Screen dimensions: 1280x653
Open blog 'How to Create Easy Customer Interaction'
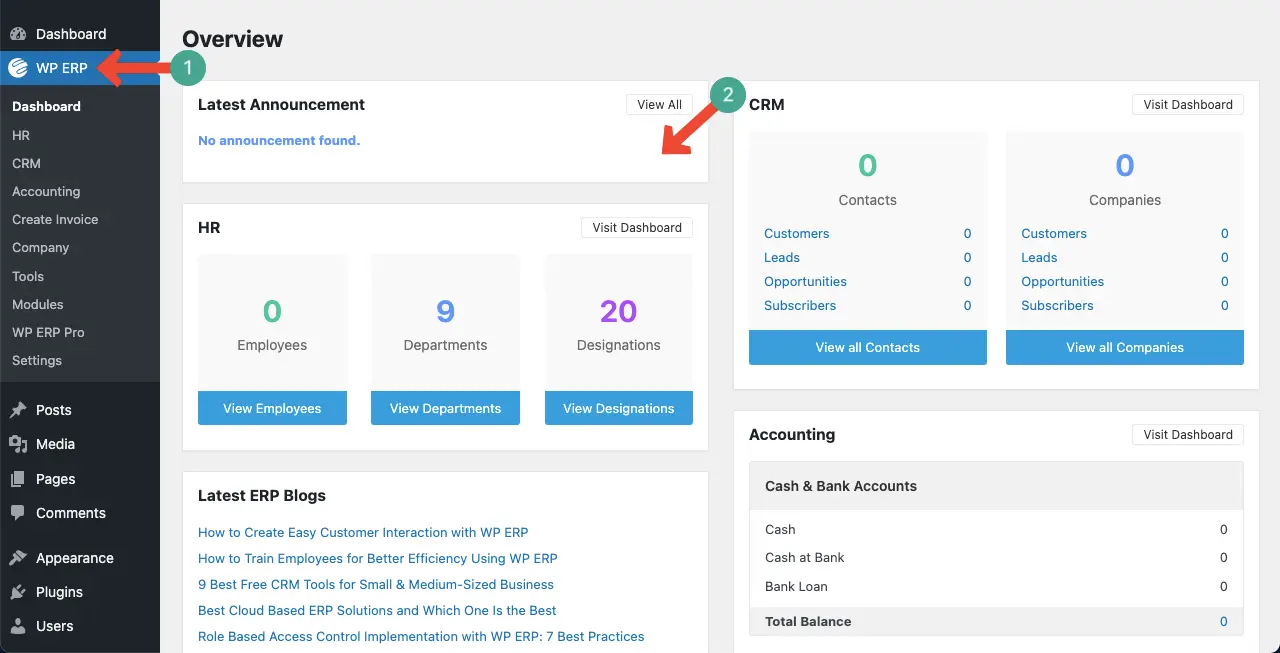(363, 532)
